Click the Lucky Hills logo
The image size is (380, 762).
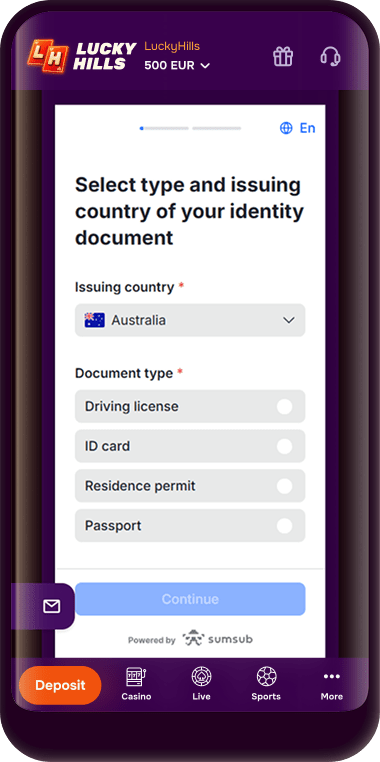click(81, 56)
